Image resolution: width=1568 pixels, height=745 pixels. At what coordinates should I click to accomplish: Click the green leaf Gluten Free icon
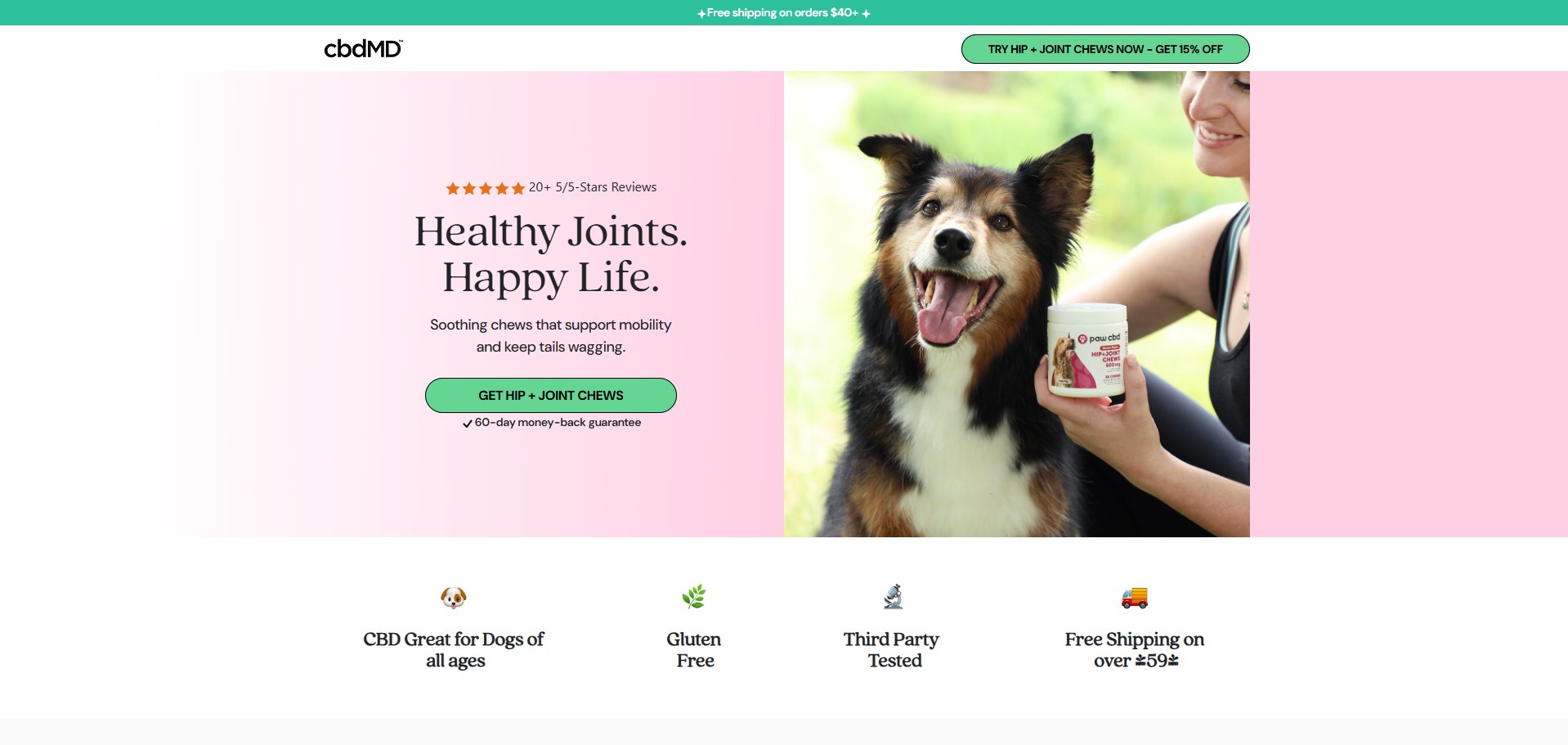click(x=693, y=597)
